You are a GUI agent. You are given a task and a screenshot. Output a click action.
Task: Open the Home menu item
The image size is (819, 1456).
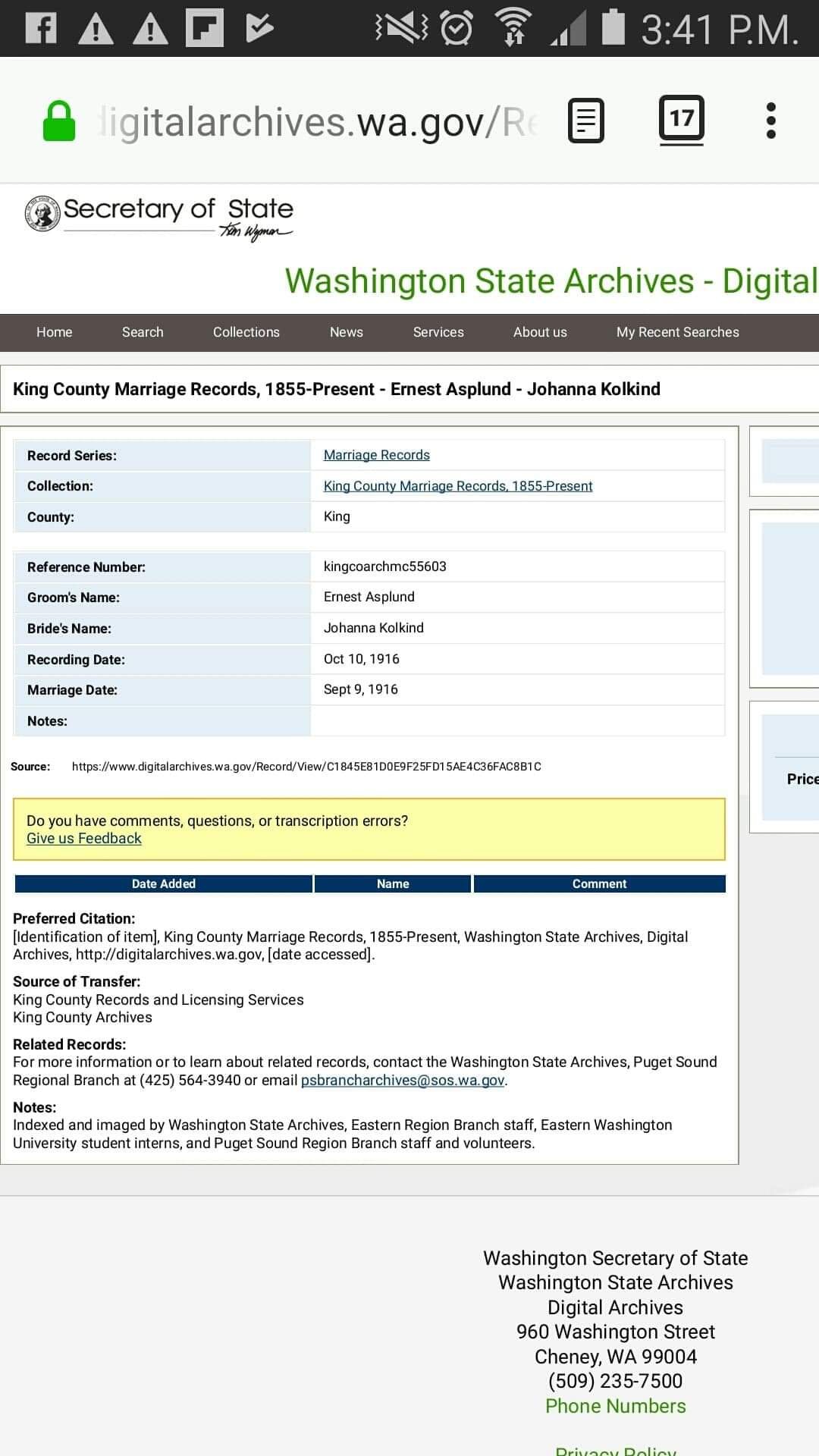tap(54, 332)
